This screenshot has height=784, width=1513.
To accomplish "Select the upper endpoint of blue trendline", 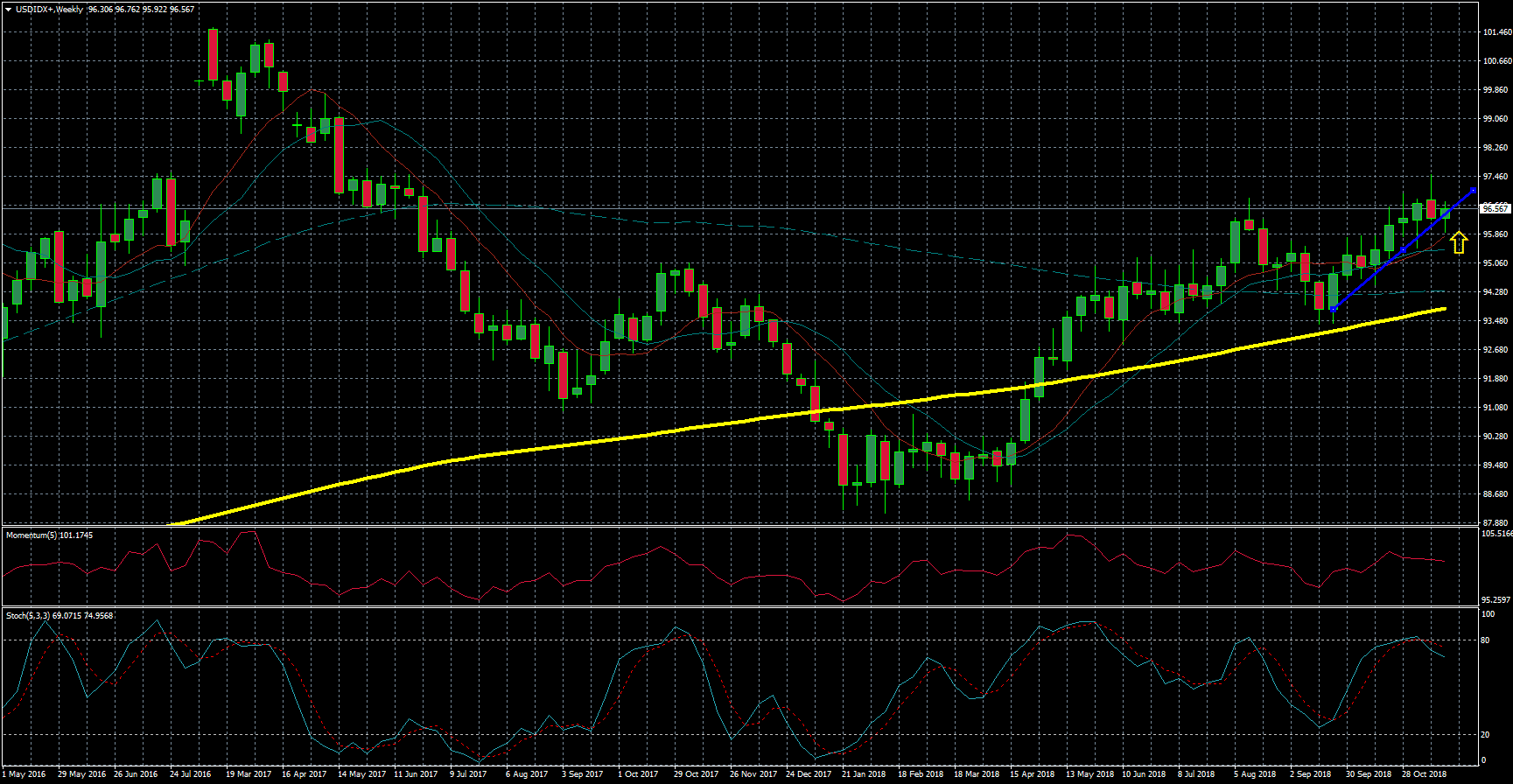I will pyautogui.click(x=1473, y=191).
